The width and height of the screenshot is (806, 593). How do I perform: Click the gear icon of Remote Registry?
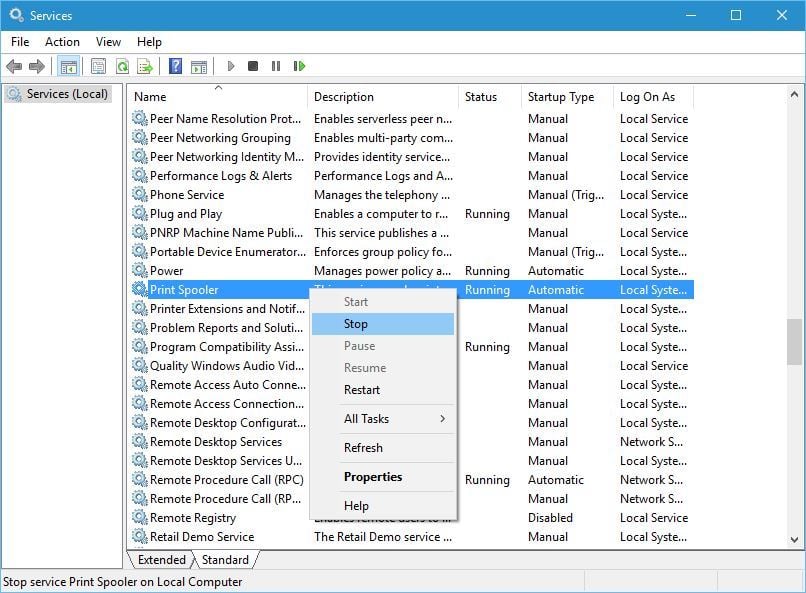(139, 517)
